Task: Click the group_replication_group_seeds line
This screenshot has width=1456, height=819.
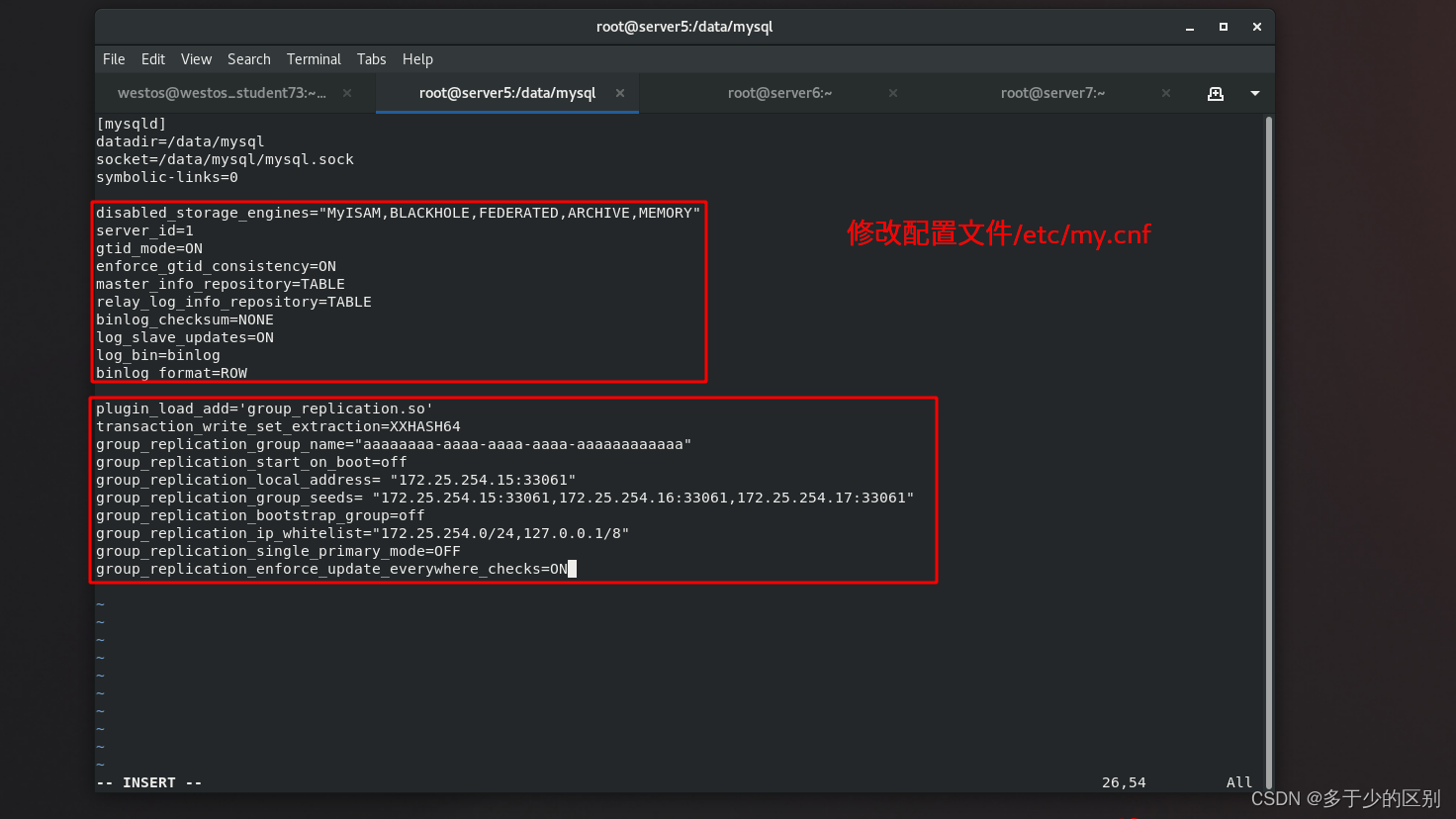Action: (505, 498)
